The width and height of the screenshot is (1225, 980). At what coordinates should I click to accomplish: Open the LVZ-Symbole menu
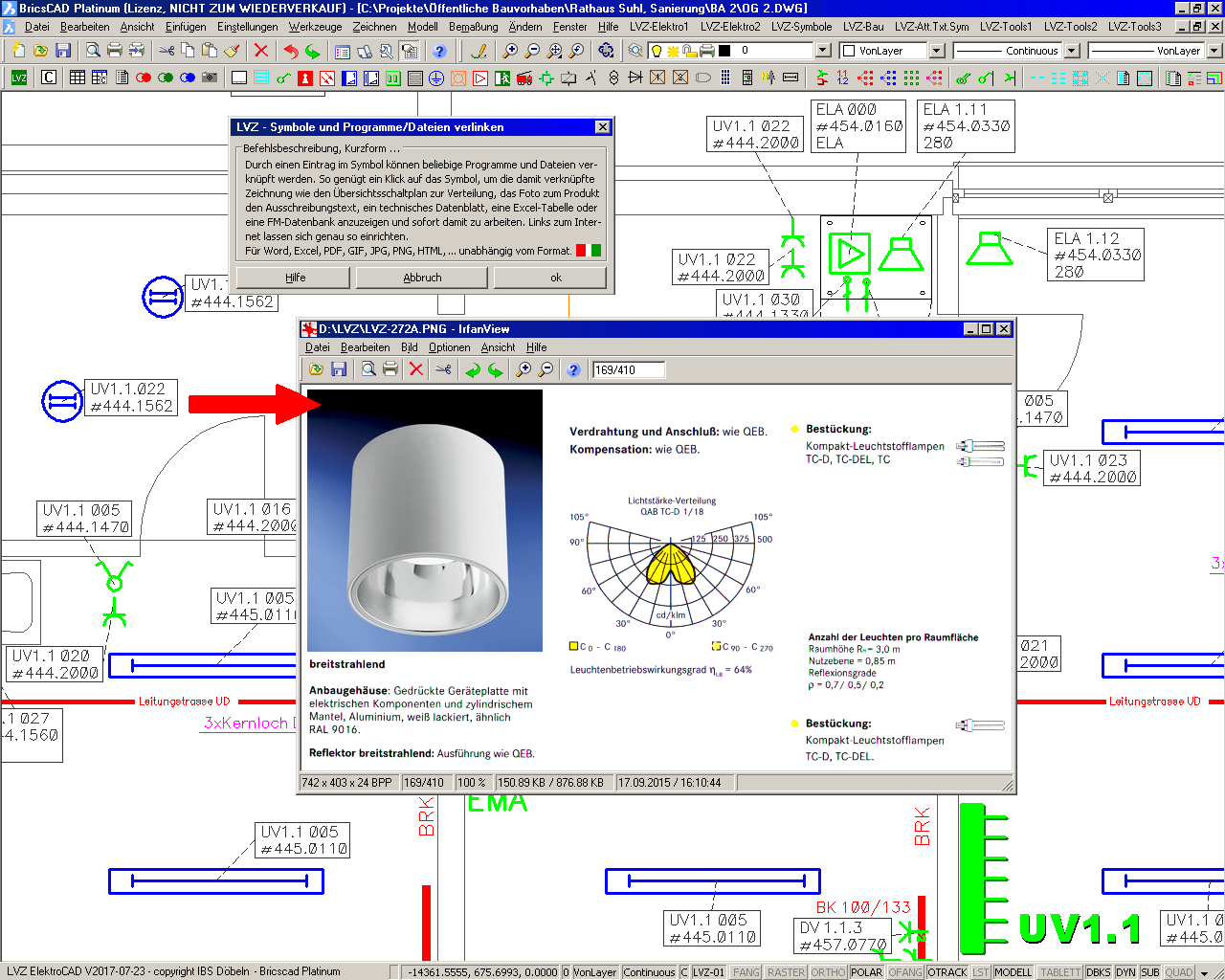[x=802, y=27]
